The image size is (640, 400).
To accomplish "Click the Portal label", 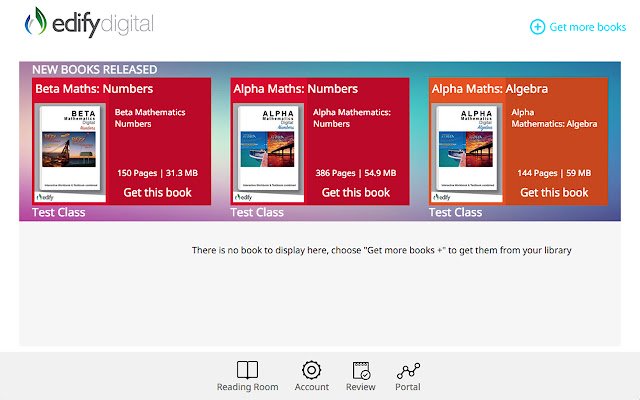I will [x=408, y=387].
